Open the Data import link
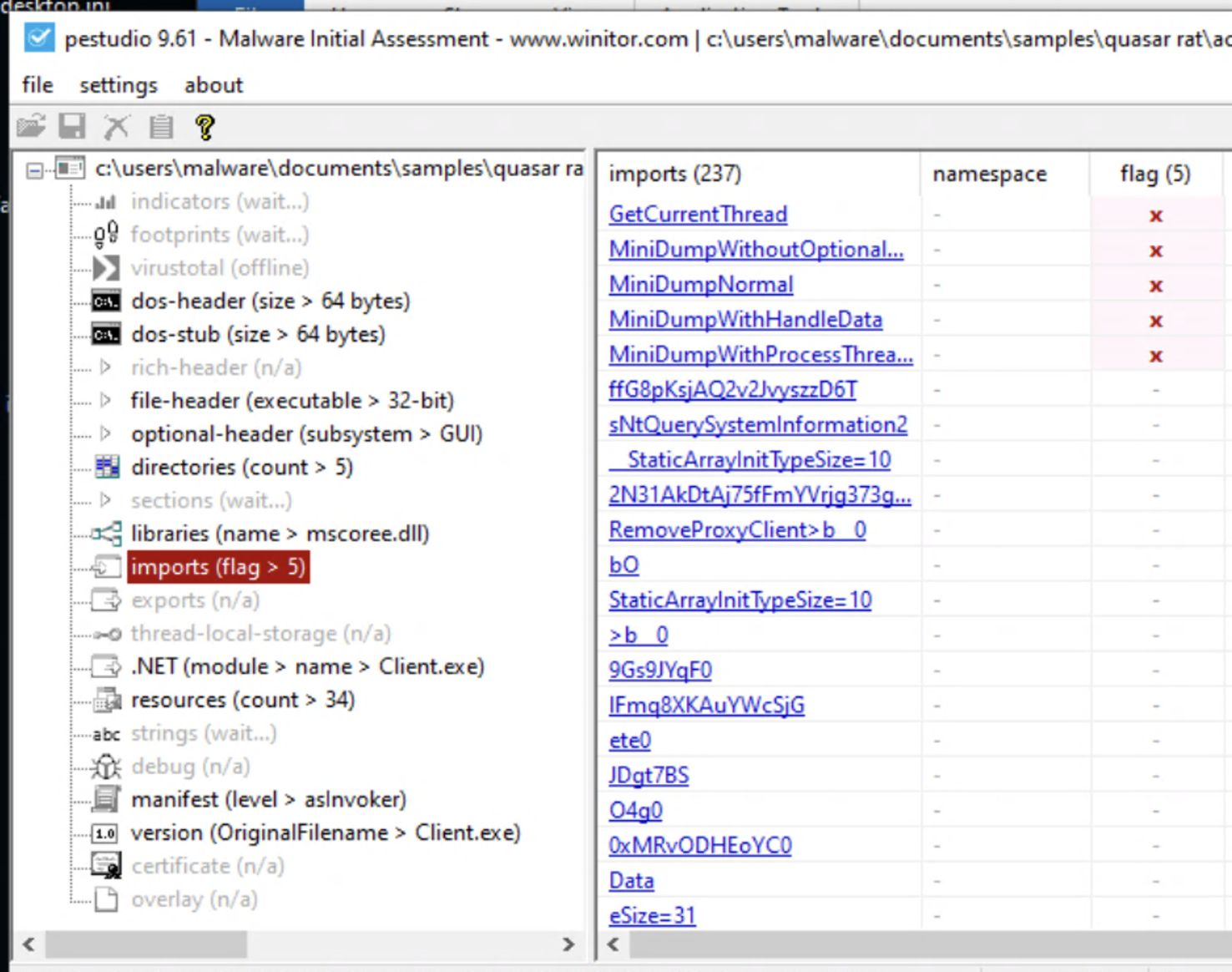This screenshot has height=972, width=1232. [631, 881]
